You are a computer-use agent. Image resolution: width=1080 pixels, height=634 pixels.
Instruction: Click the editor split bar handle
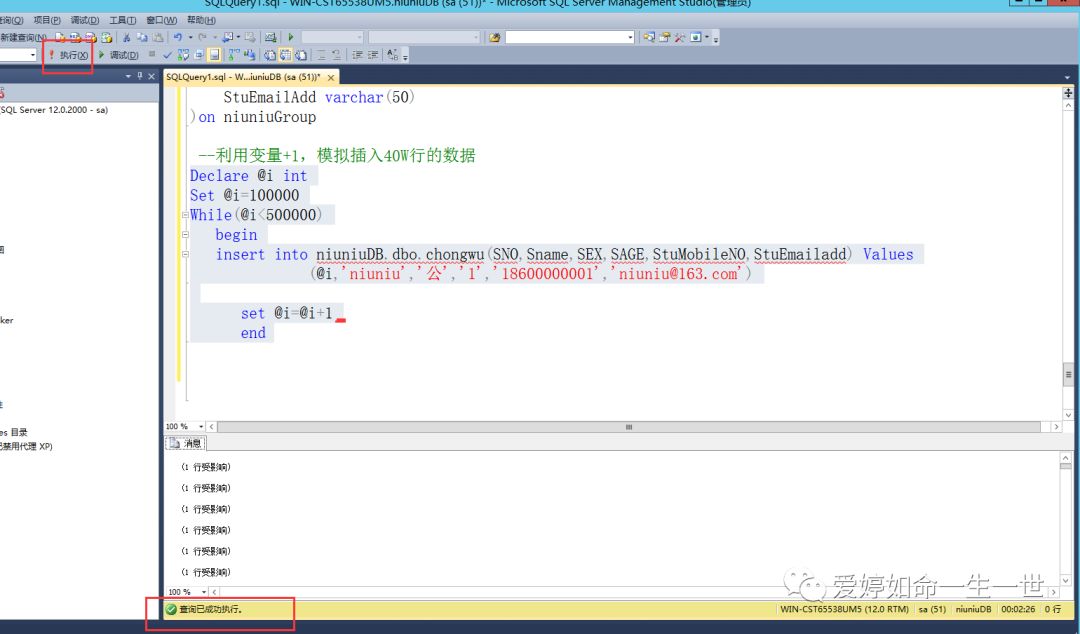[1068, 92]
